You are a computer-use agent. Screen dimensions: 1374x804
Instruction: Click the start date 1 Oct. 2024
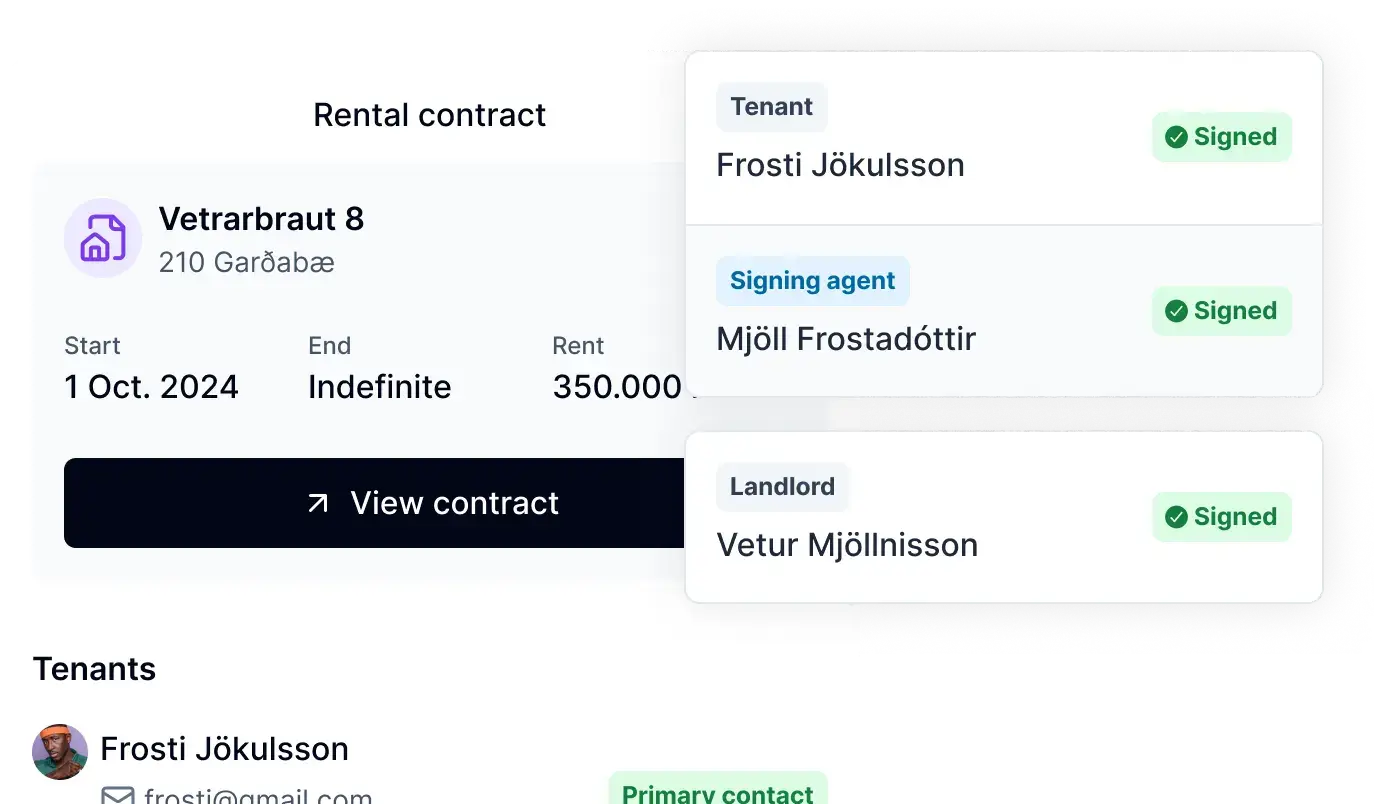click(x=151, y=387)
